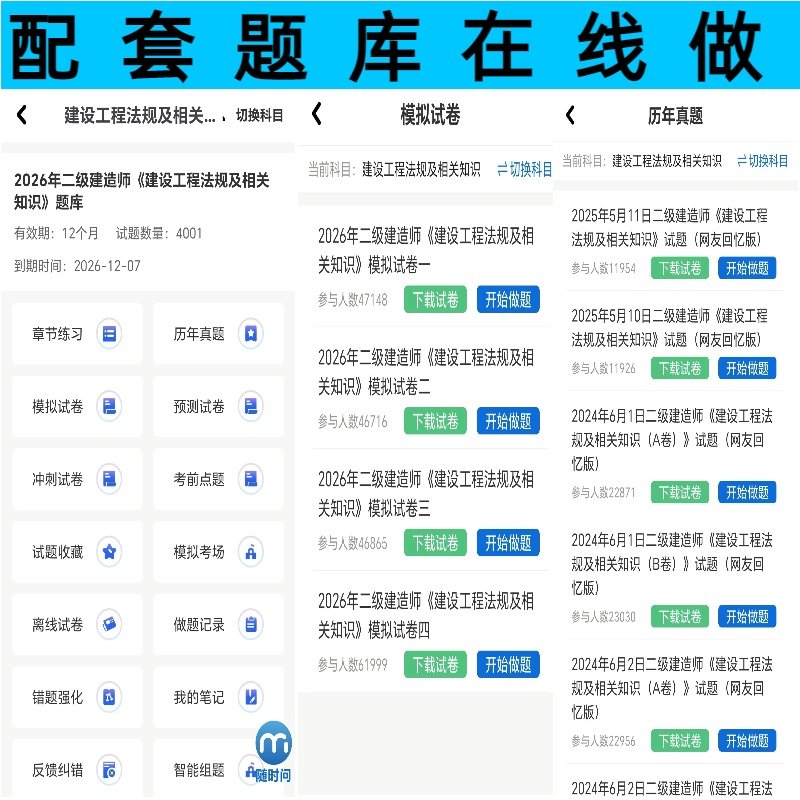Tap the 参与人数61999 count
The width and height of the screenshot is (800, 800).
pyautogui.click(x=353, y=665)
